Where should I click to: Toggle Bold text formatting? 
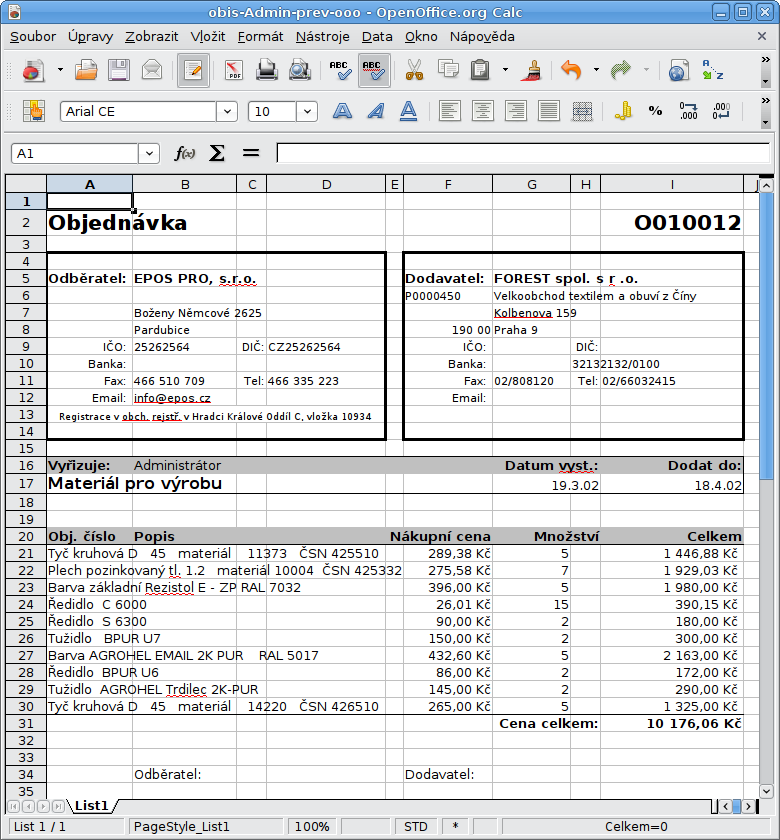(x=342, y=111)
